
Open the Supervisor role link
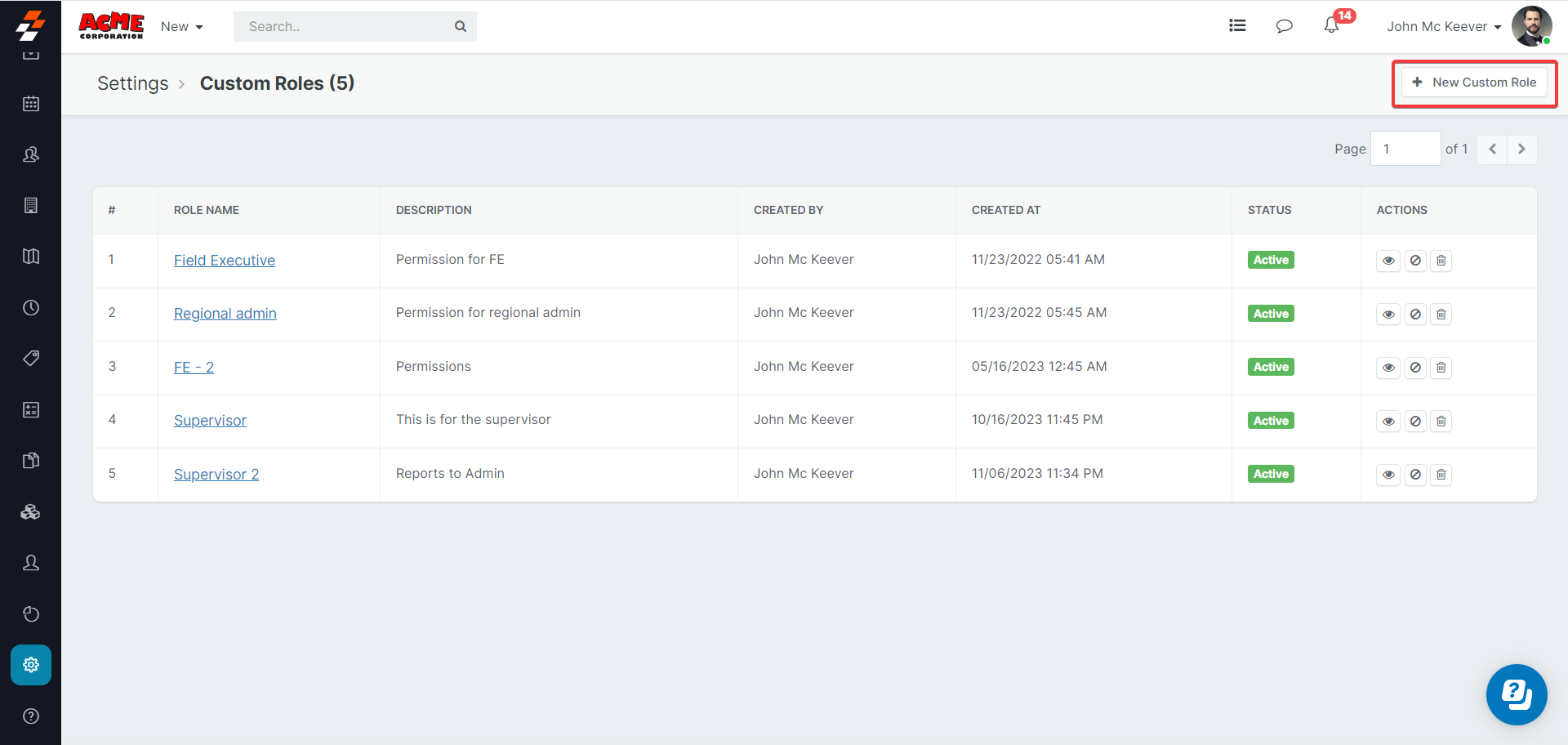point(210,421)
